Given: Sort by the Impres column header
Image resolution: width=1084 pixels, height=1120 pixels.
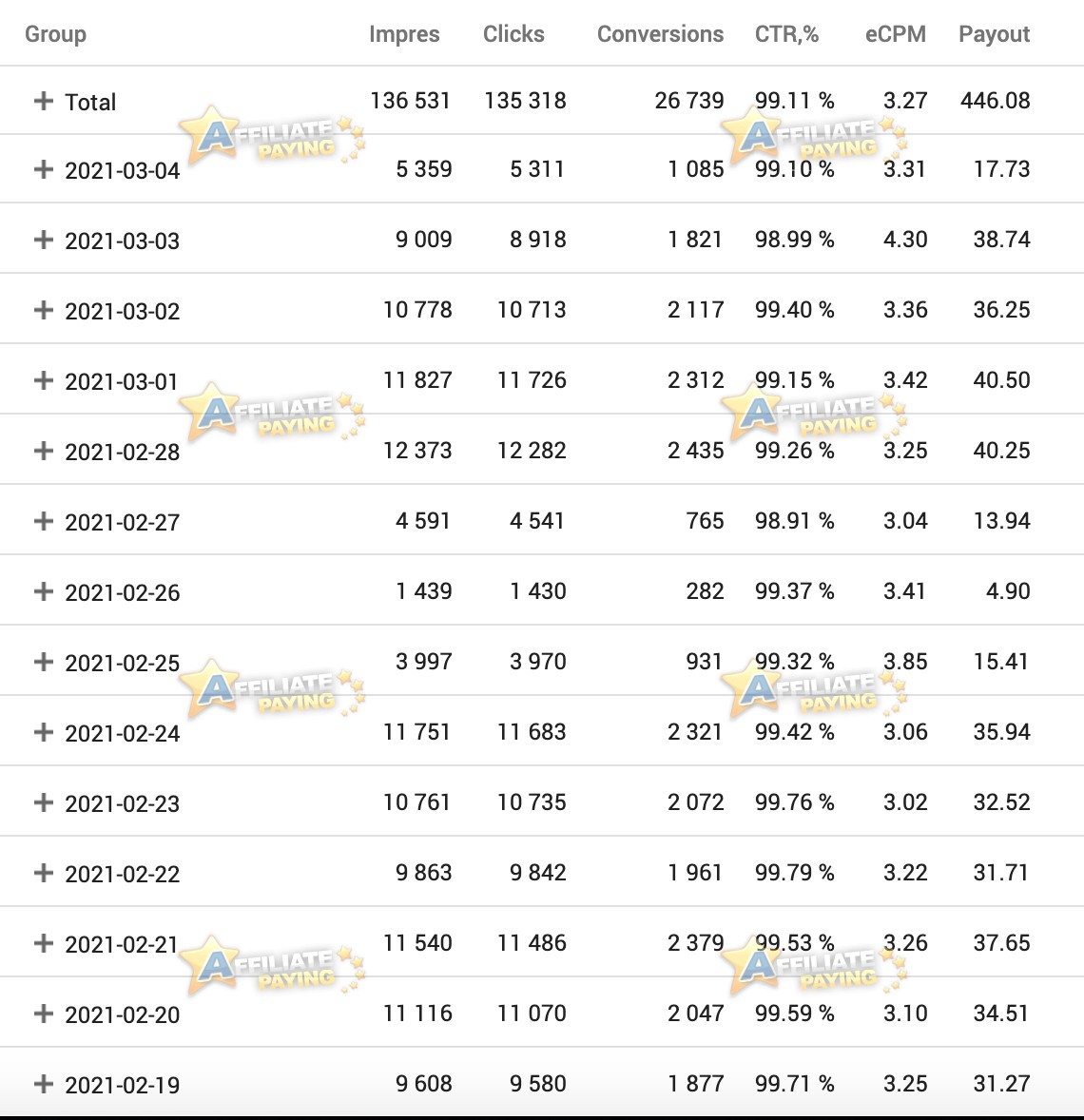Looking at the screenshot, I should coord(404,34).
